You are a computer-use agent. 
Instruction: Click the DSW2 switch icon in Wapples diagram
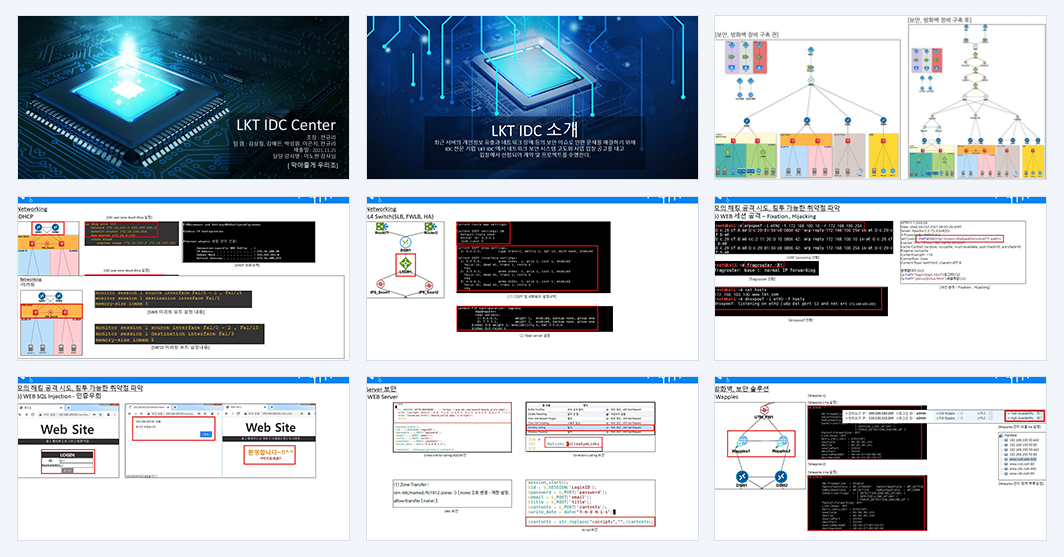(780, 476)
